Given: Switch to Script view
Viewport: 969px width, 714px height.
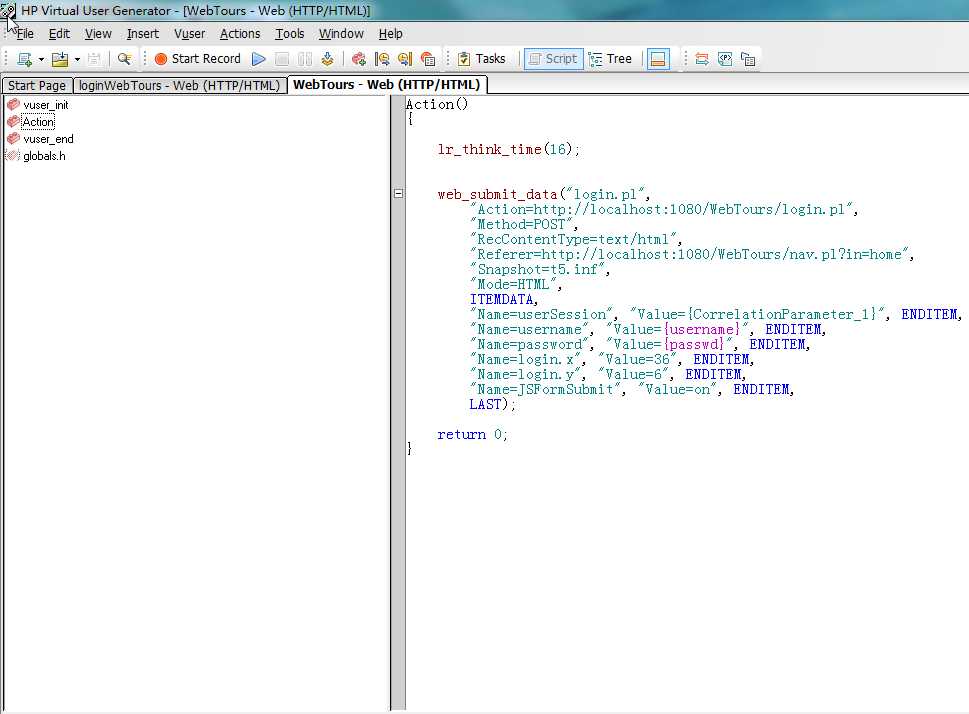Looking at the screenshot, I should [553, 59].
